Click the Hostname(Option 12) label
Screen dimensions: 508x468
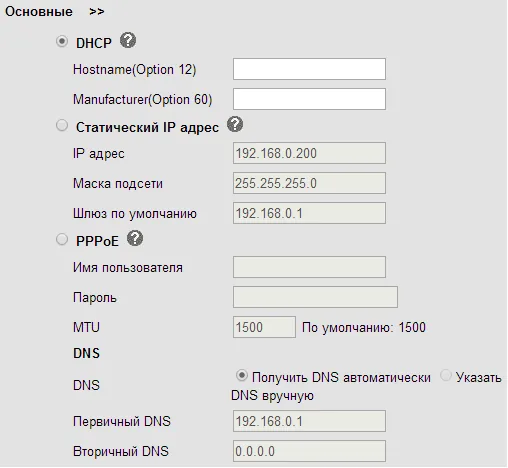pyautogui.click(x=135, y=70)
